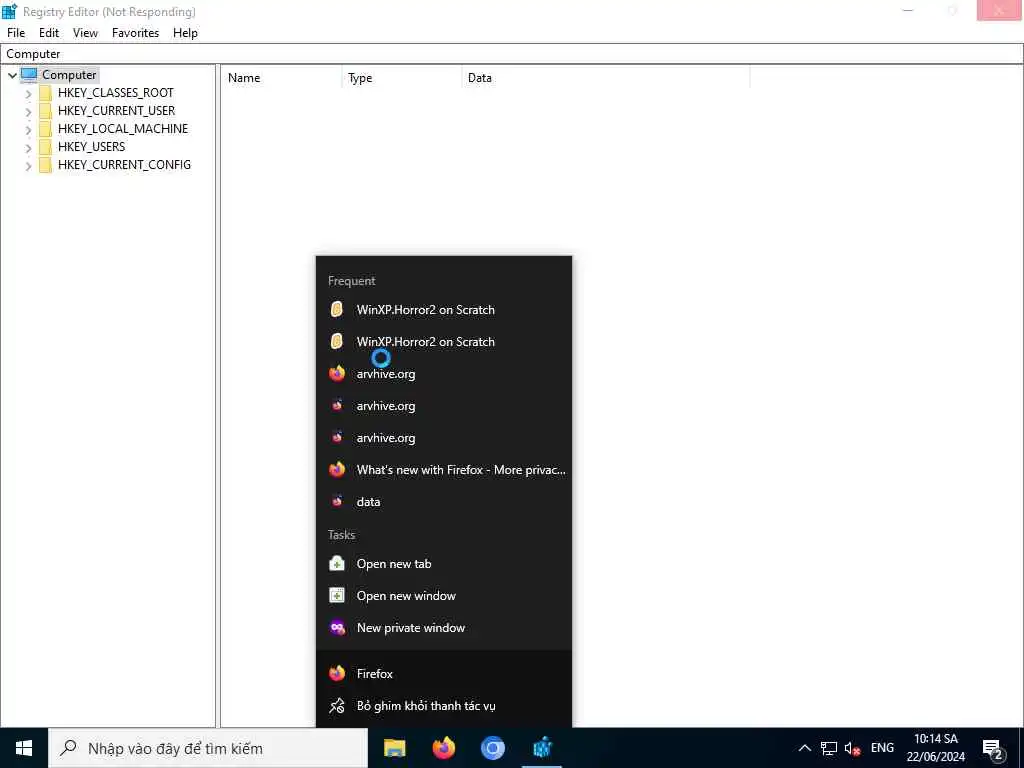Unpin Firefox via Bỏ ghim khỏi thanh tác vụ
This screenshot has width=1024, height=768.
click(x=444, y=706)
